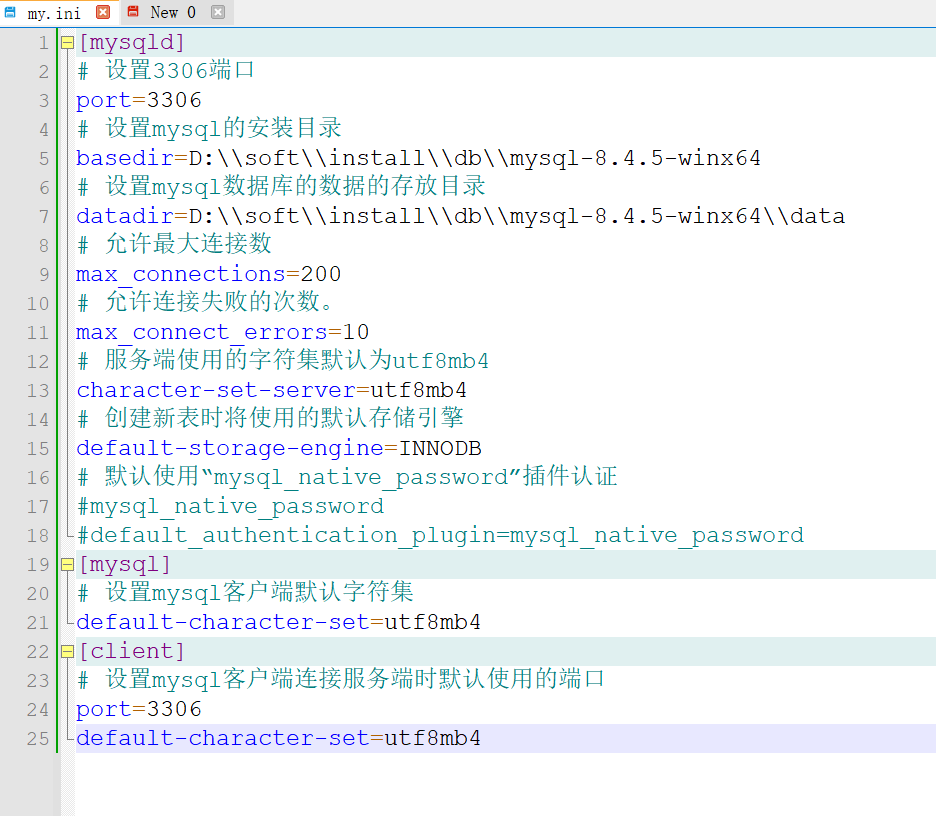Click the [mysql] section header text
Viewport: 936px width, 816px height.
[124, 564]
